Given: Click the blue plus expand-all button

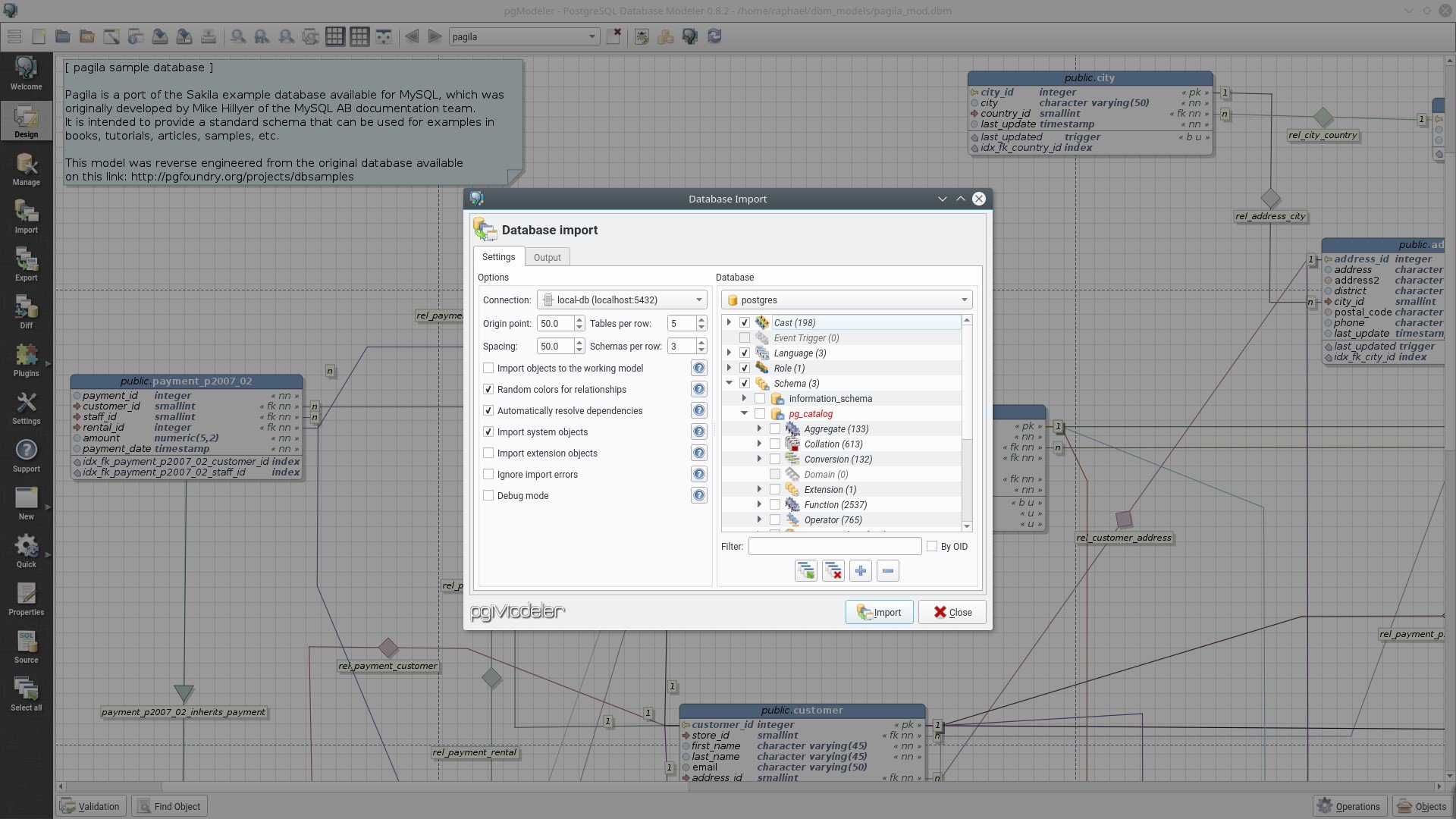Looking at the screenshot, I should click(x=861, y=570).
